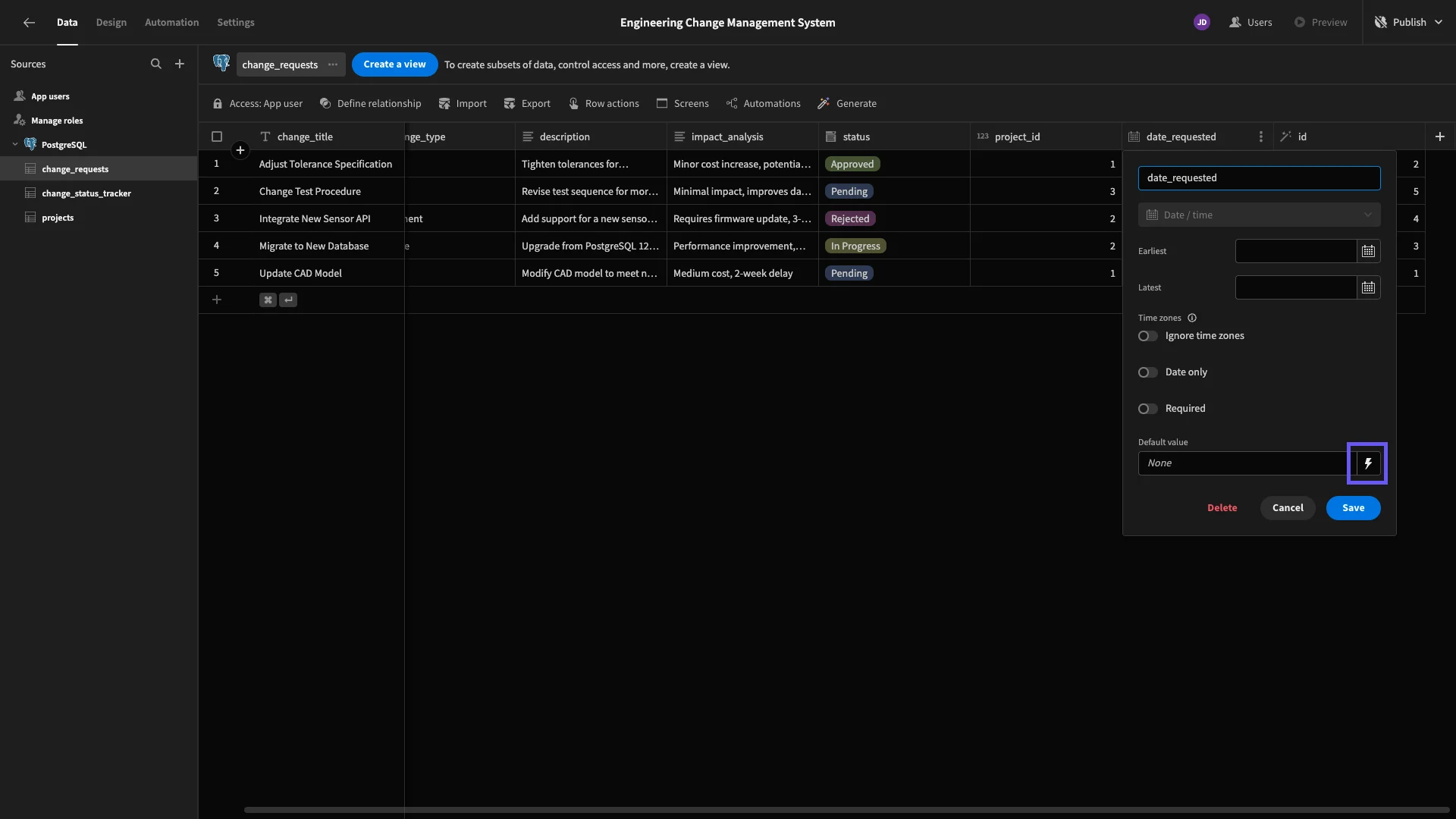The height and width of the screenshot is (819, 1456).
Task: Switch to the Data tab
Action: click(x=67, y=22)
